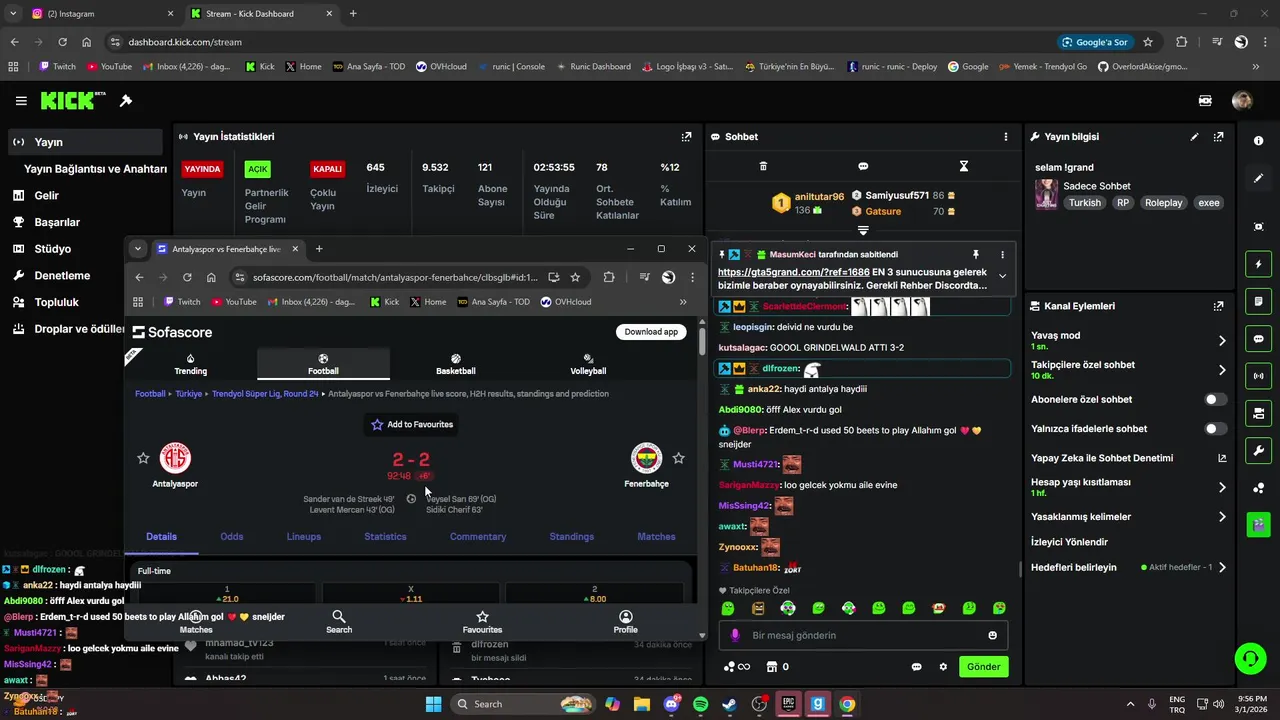Click Download app button on Sofascore
The width and height of the screenshot is (1280, 720).
[x=651, y=332]
